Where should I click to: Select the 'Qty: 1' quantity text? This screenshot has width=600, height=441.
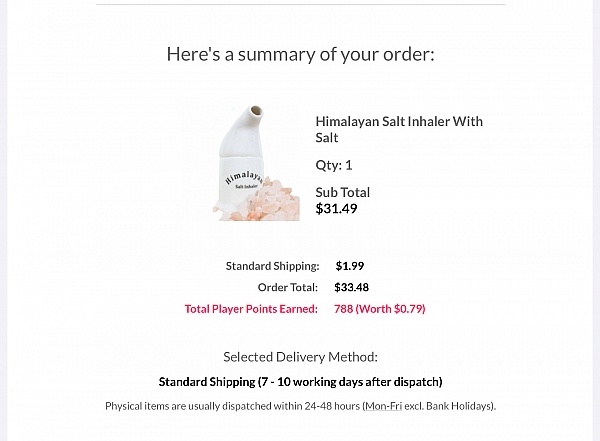334,165
